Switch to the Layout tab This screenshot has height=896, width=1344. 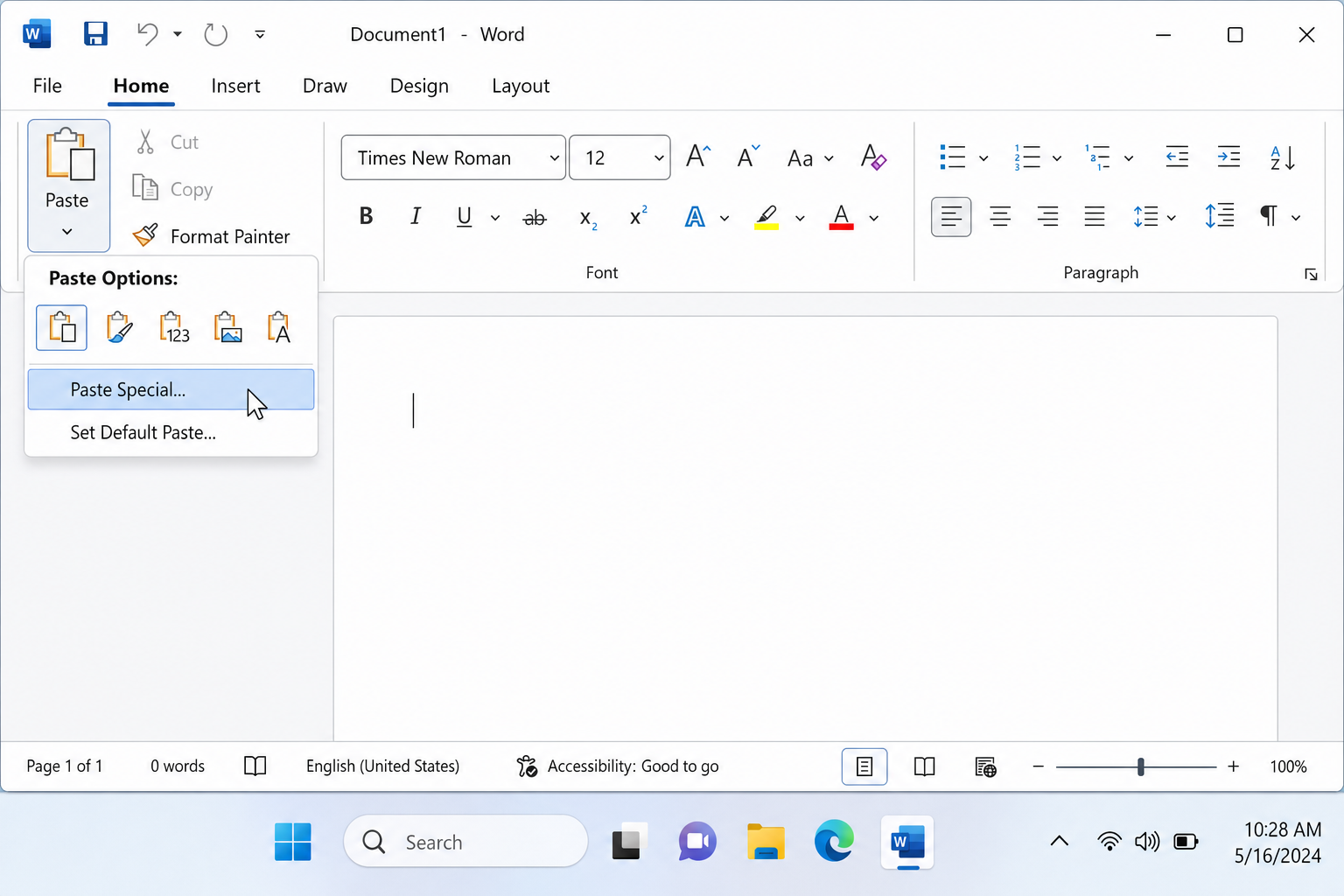521,86
